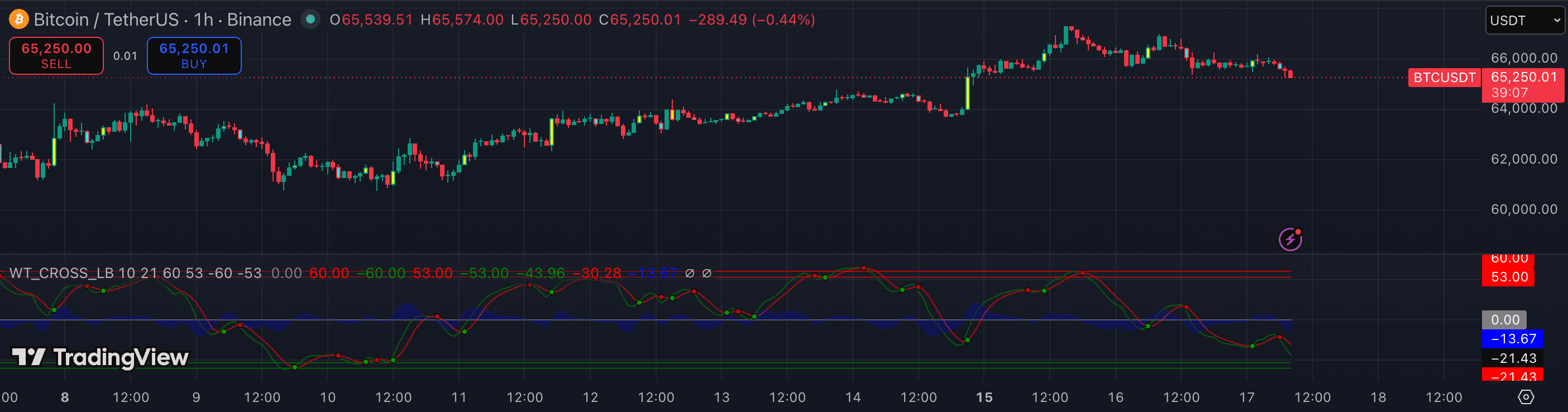Click the date 18 on time axis
The height and width of the screenshot is (412, 1568).
[x=1378, y=397]
